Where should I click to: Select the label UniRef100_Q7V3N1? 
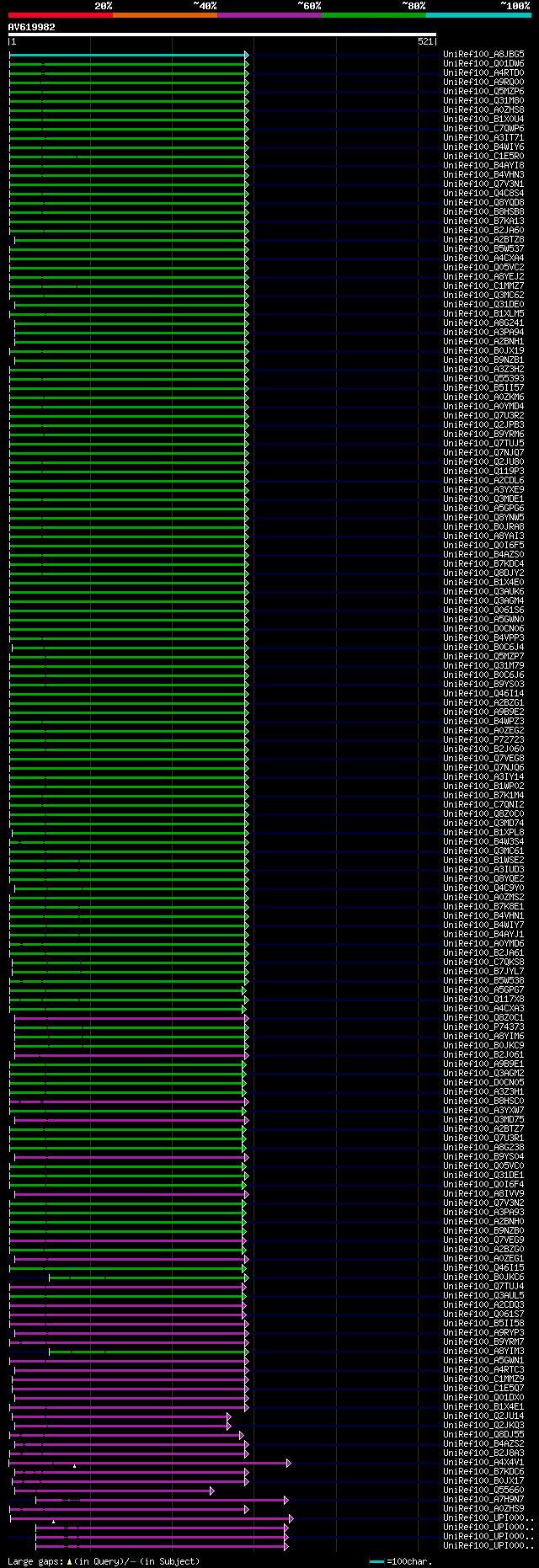[x=483, y=184]
